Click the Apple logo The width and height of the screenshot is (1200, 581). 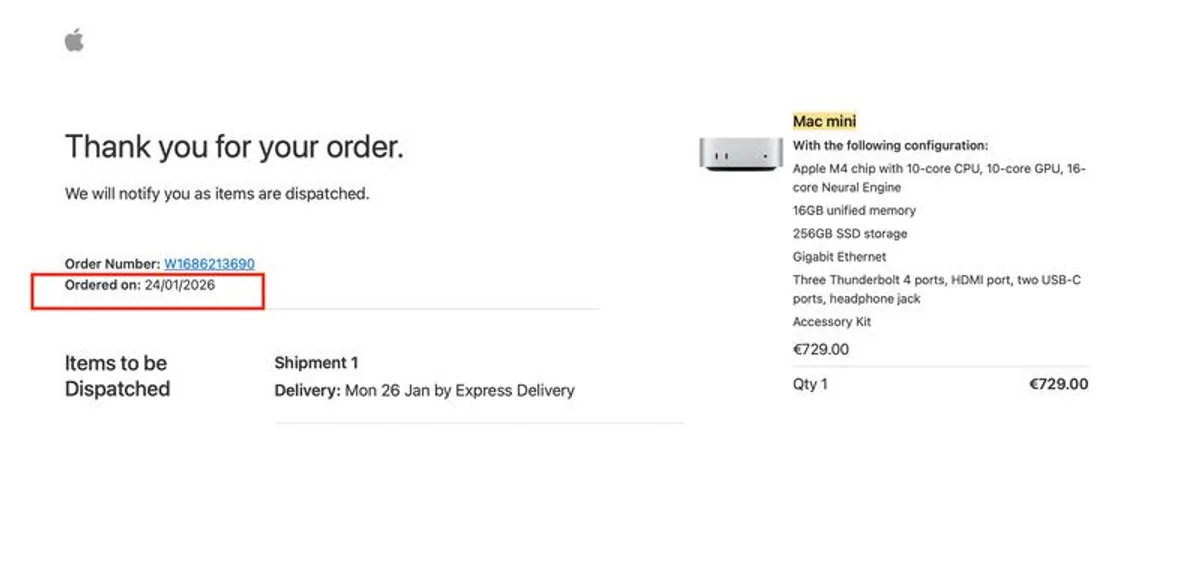coord(74,40)
